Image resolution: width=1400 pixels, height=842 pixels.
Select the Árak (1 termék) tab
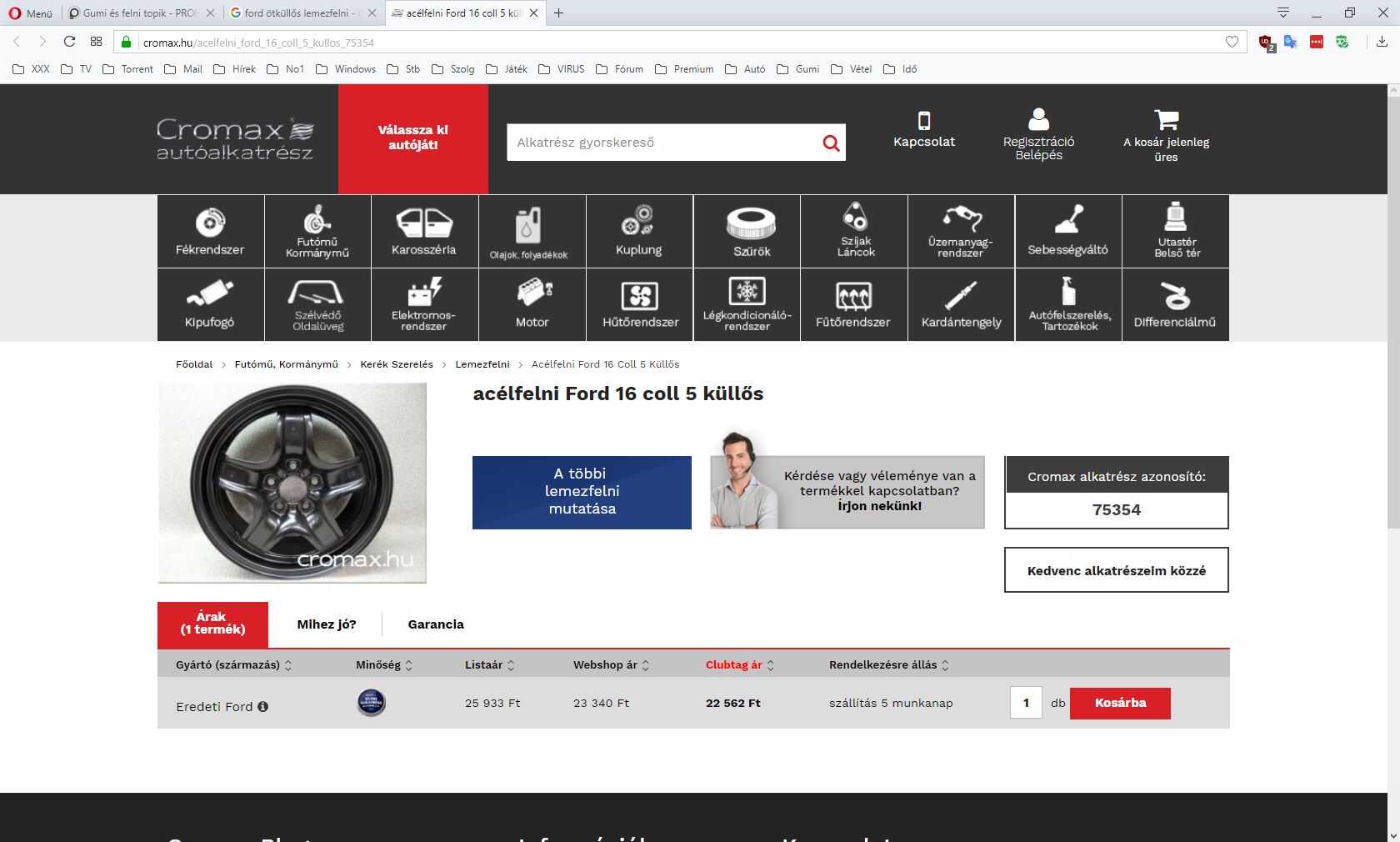click(x=212, y=624)
